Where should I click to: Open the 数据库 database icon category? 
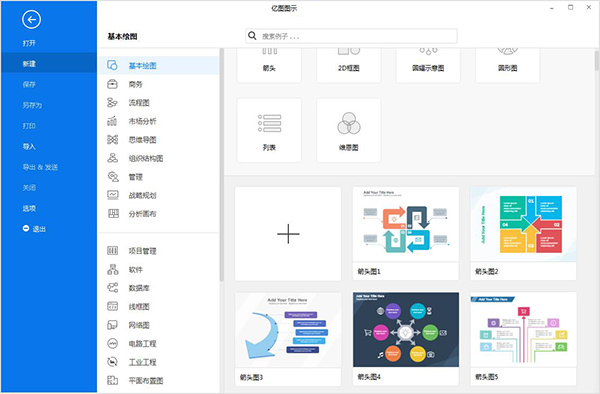(112, 288)
